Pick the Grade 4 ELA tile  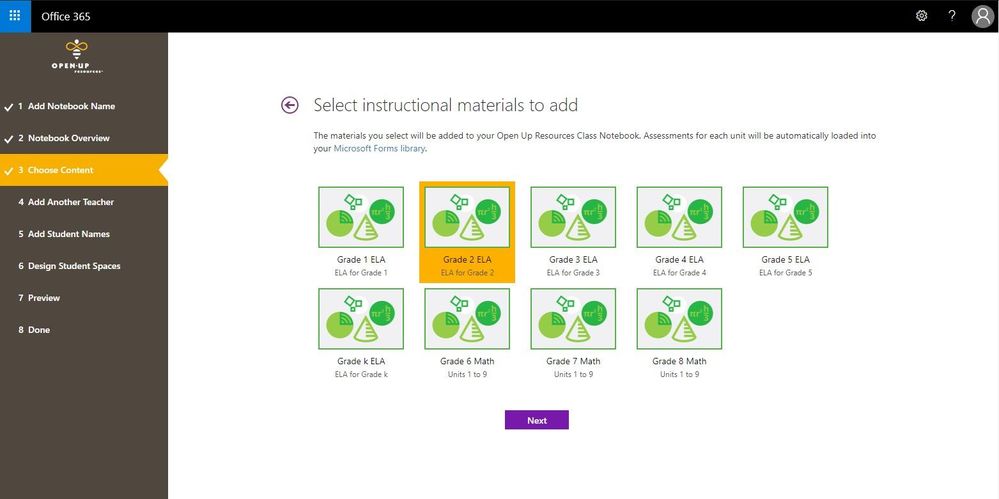pyautogui.click(x=679, y=217)
